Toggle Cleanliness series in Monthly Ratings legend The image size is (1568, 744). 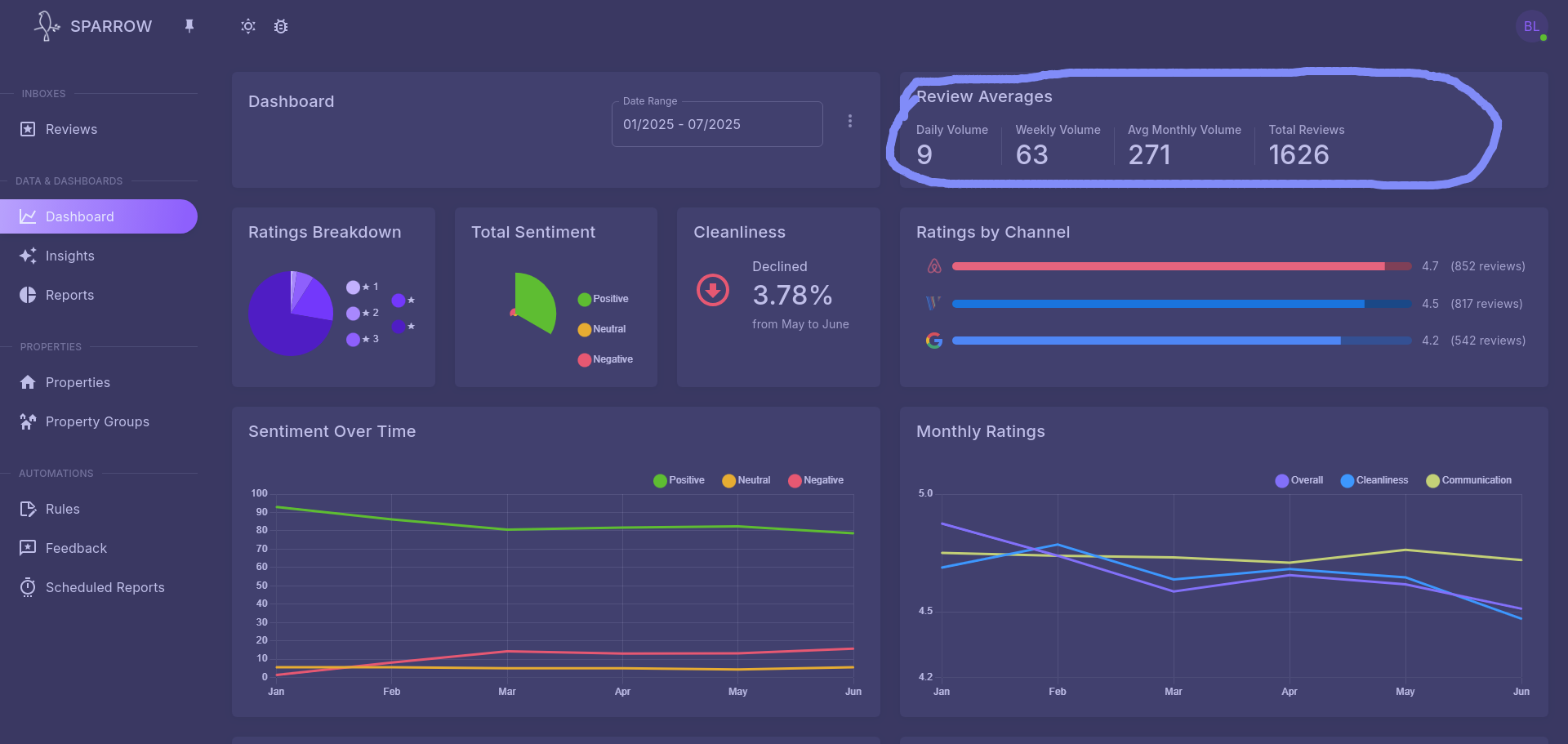point(1374,480)
